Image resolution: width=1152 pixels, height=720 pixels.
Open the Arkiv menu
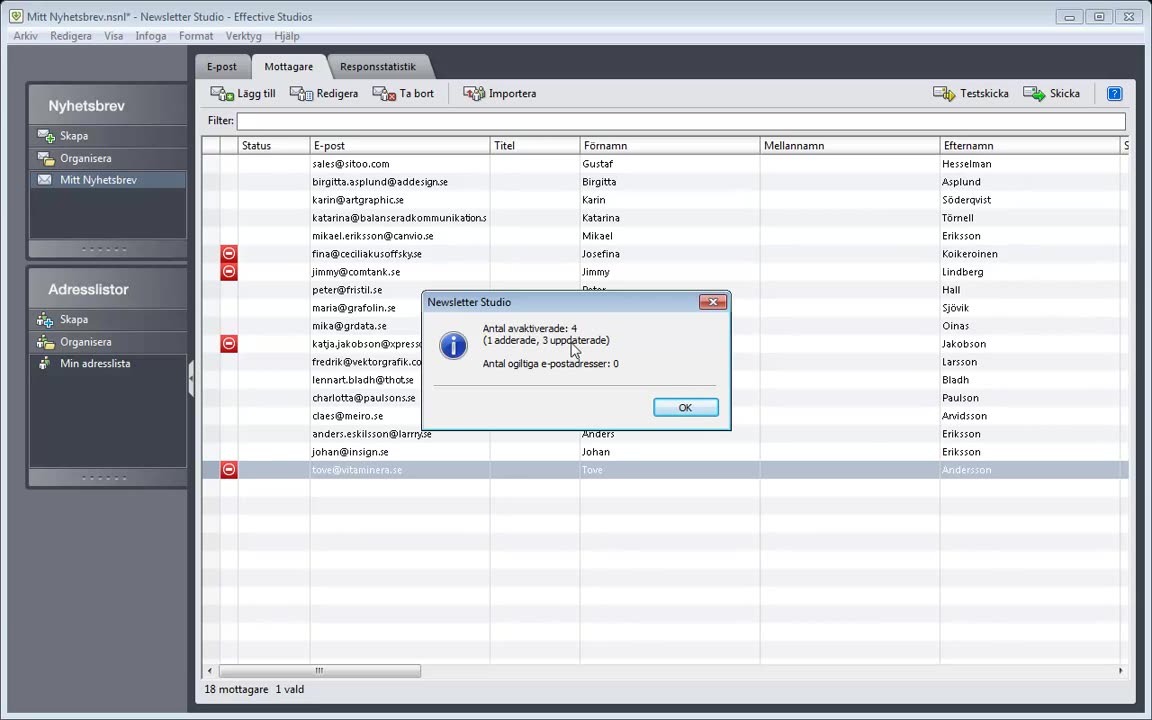(x=25, y=35)
